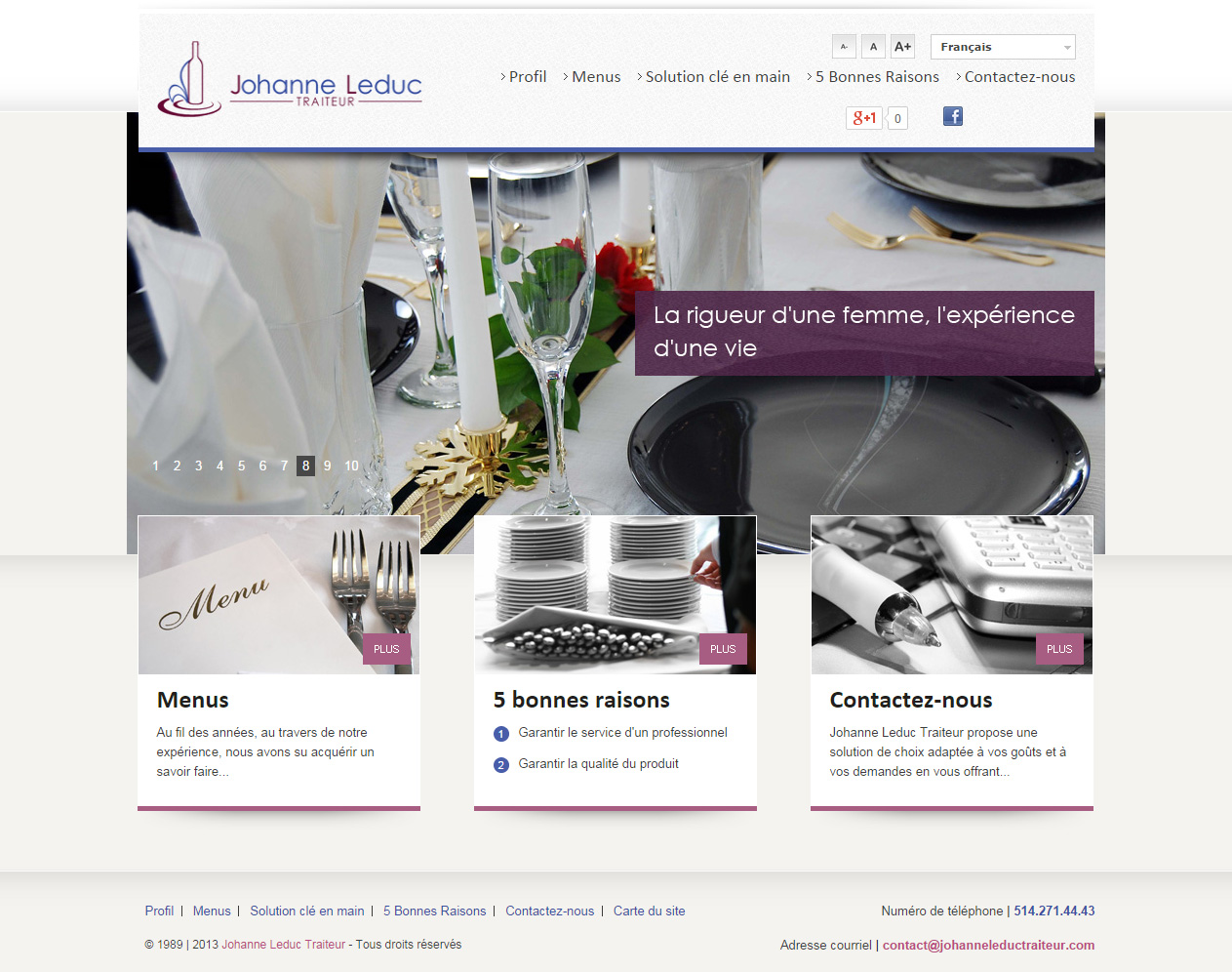Click the Google +1 button

864,118
